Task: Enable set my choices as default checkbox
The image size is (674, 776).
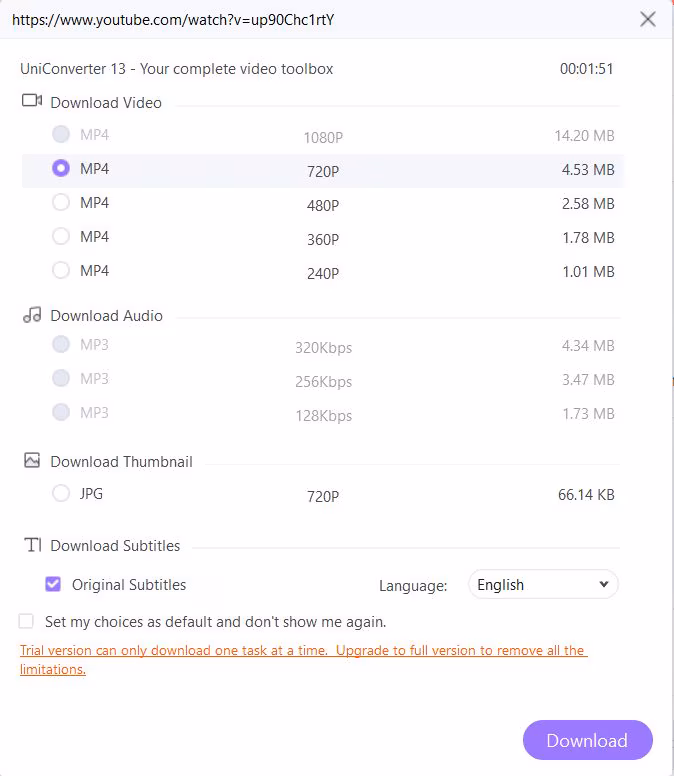Action: 26,621
